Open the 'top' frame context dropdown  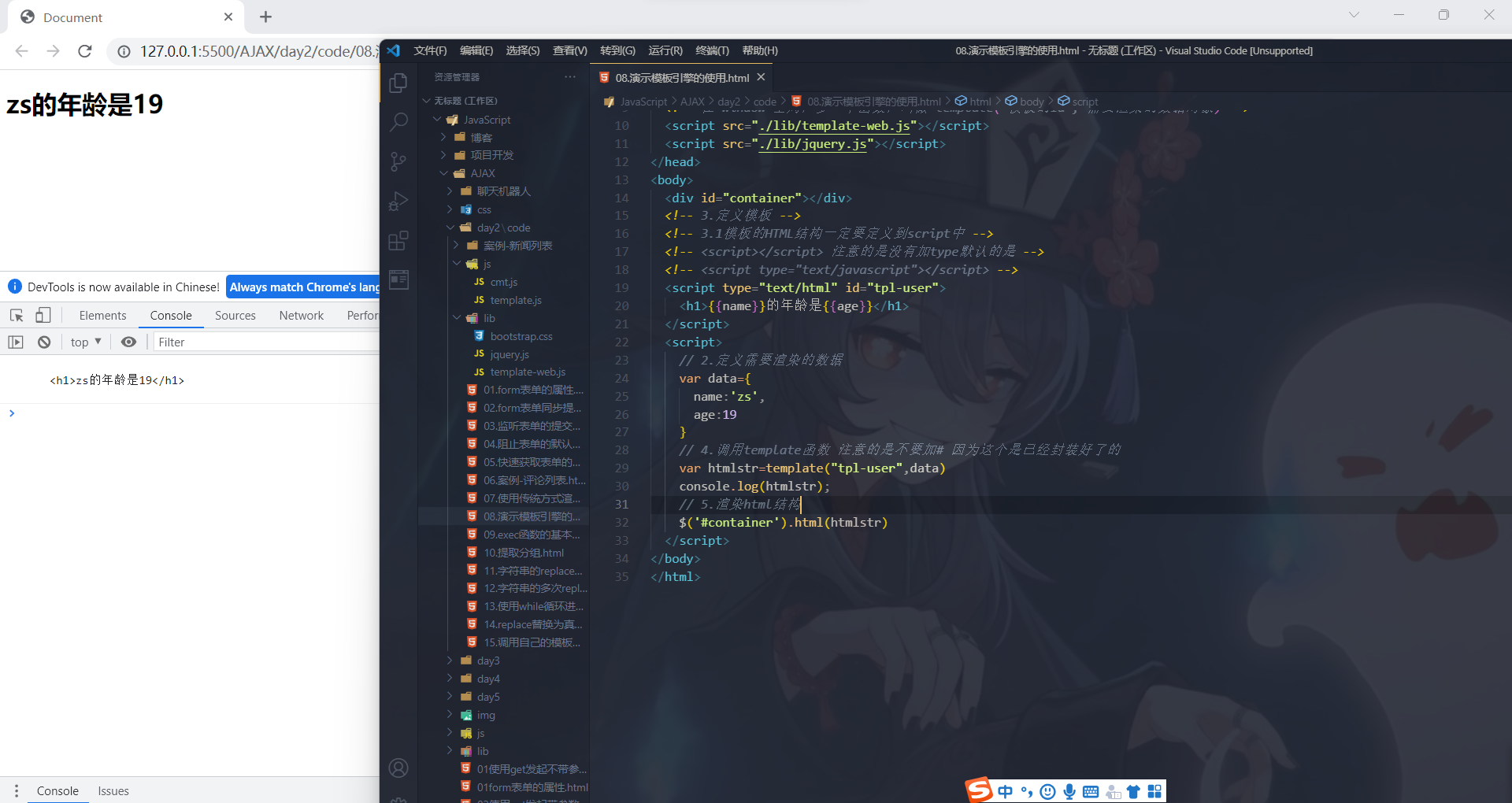point(84,342)
